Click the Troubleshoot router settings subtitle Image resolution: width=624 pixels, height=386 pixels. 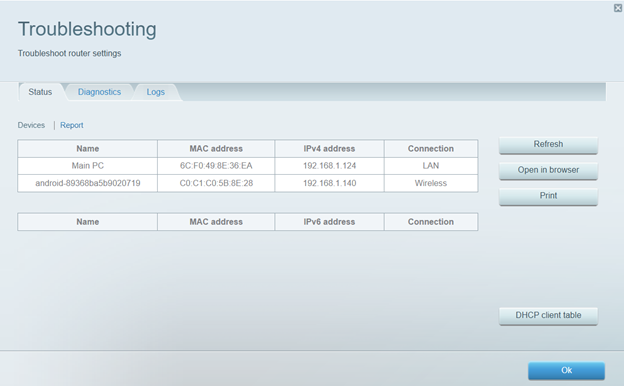pyautogui.click(x=70, y=53)
